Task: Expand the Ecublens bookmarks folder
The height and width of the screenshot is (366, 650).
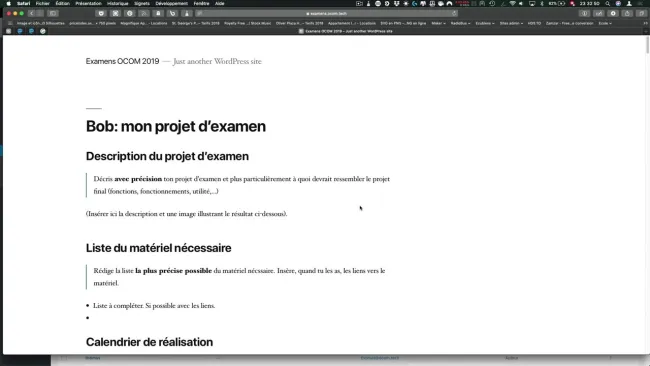Action: [485, 23]
